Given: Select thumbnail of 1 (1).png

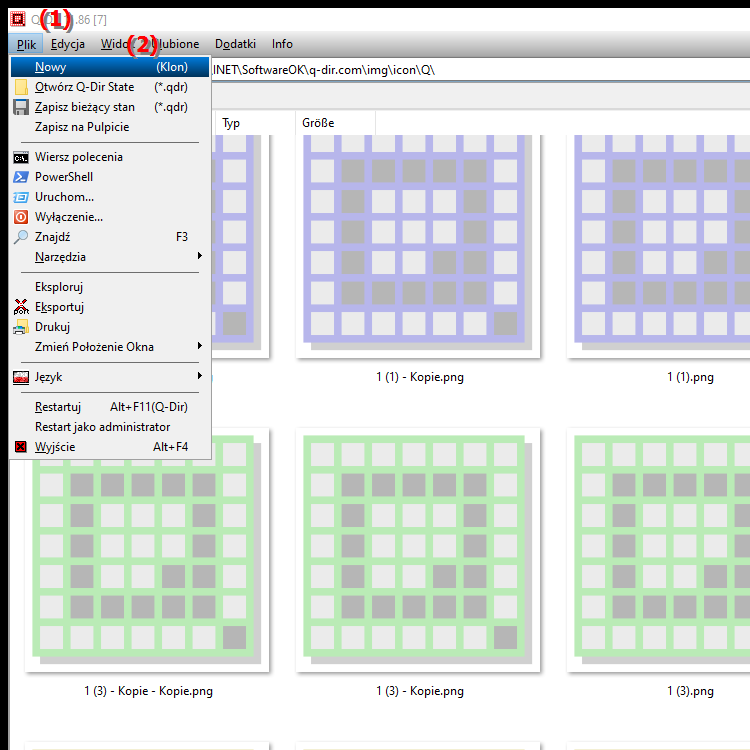Looking at the screenshot, I should [659, 246].
